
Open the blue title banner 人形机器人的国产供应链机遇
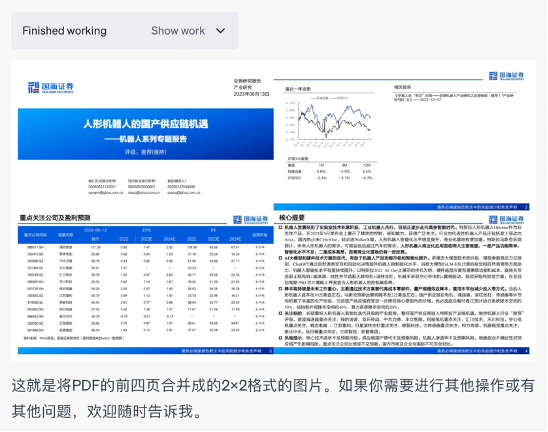coord(146,134)
